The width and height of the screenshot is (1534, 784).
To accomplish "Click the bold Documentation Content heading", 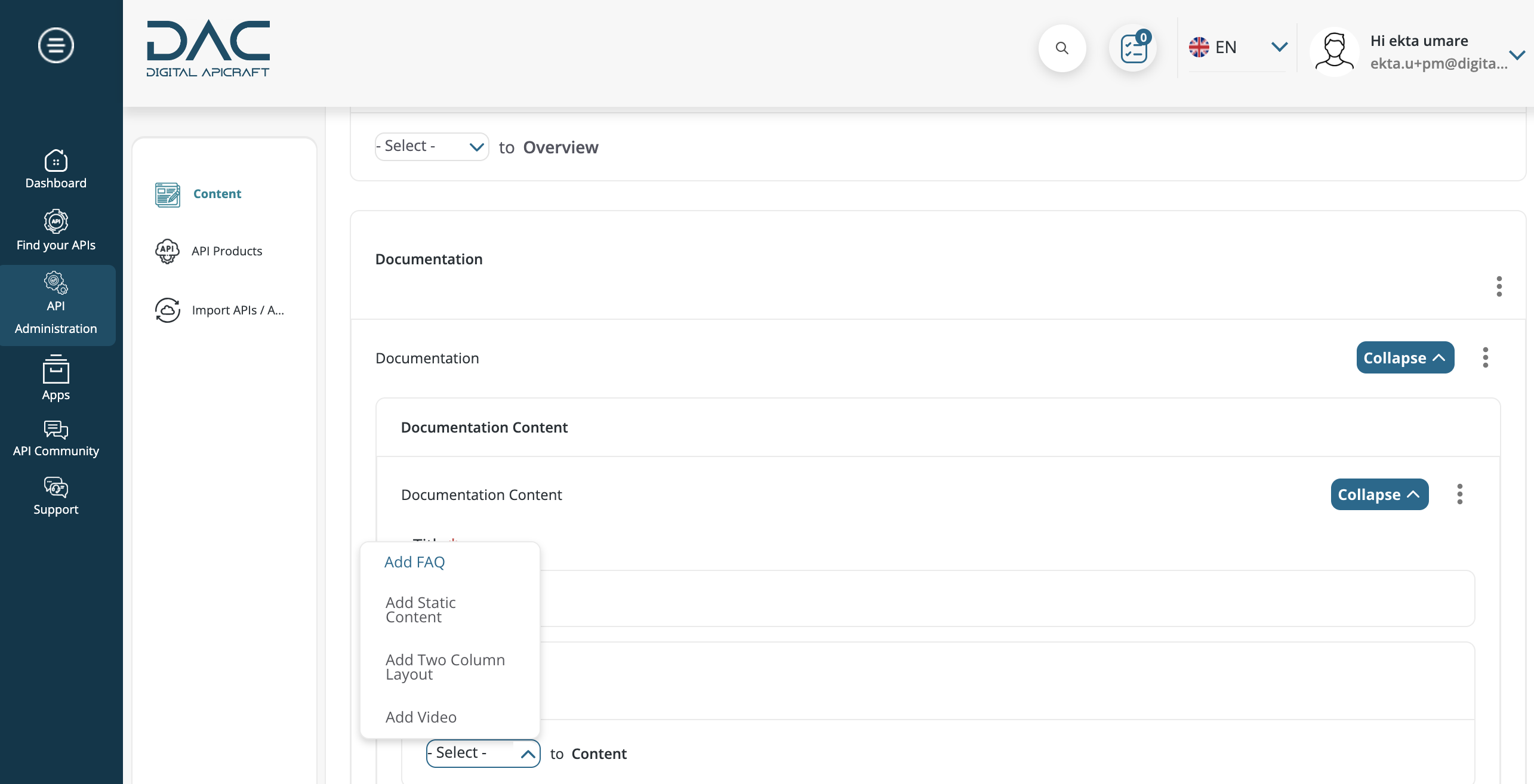I will coord(484,427).
